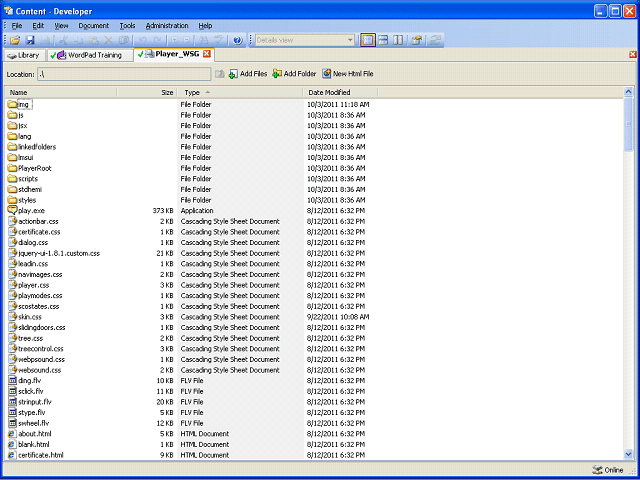Open the Edit menu
Screen dimensions: 640x480
38,26
